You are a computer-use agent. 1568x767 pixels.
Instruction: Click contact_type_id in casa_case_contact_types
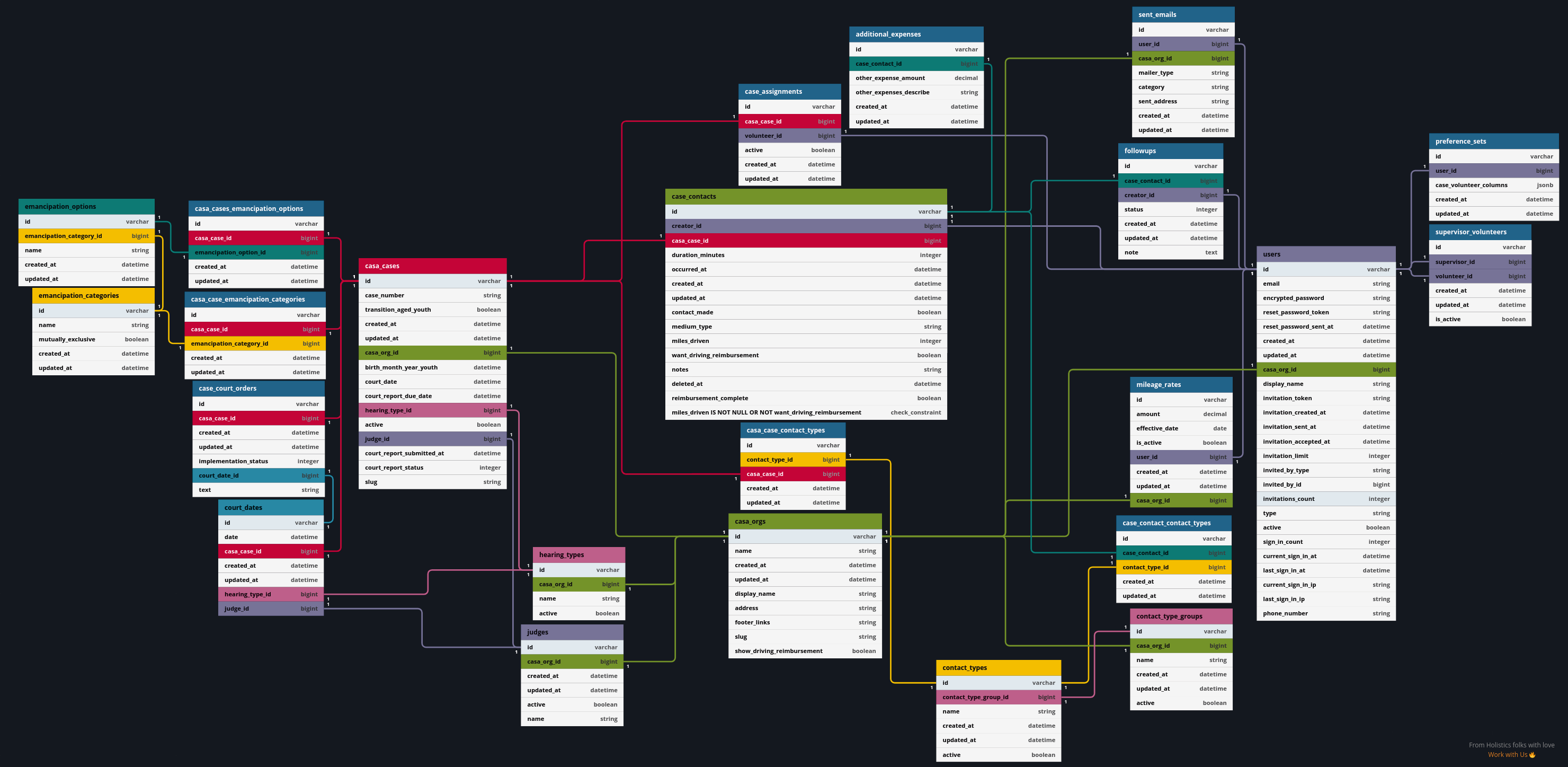coord(792,460)
